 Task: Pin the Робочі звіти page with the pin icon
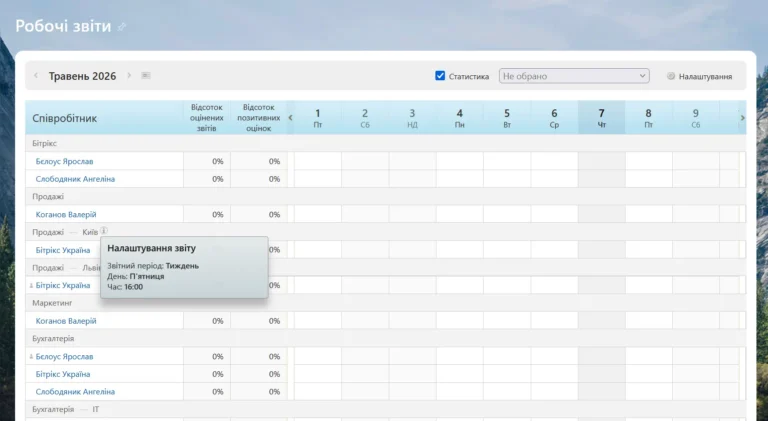pos(122,27)
